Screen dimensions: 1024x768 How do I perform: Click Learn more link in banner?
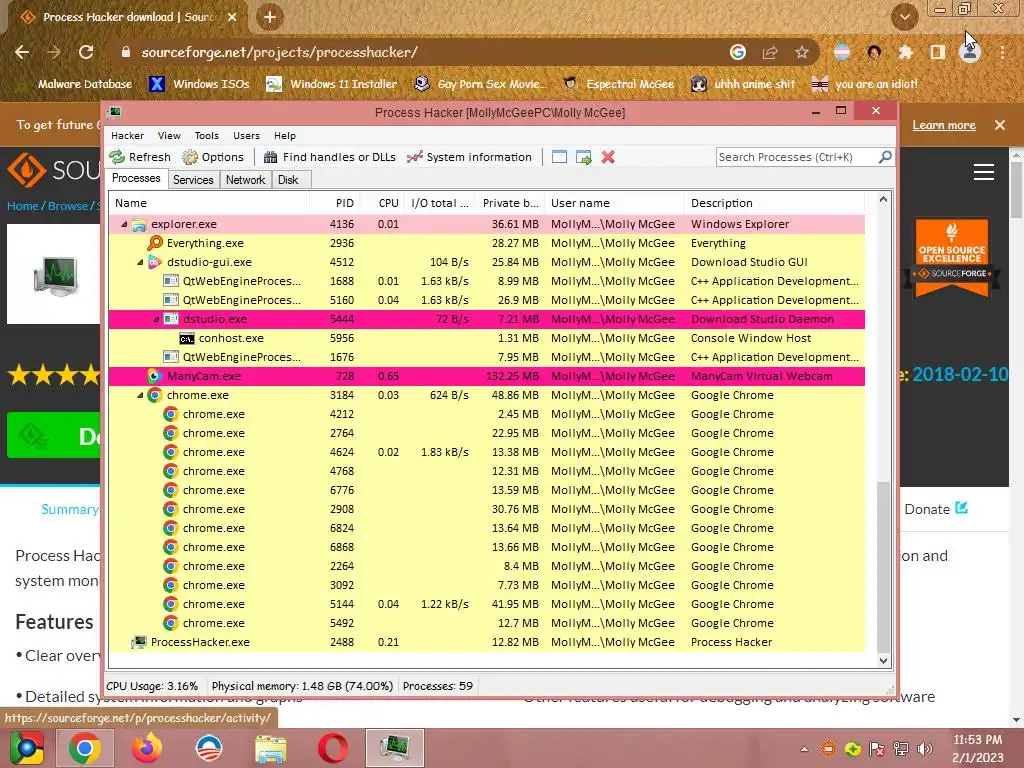click(944, 125)
